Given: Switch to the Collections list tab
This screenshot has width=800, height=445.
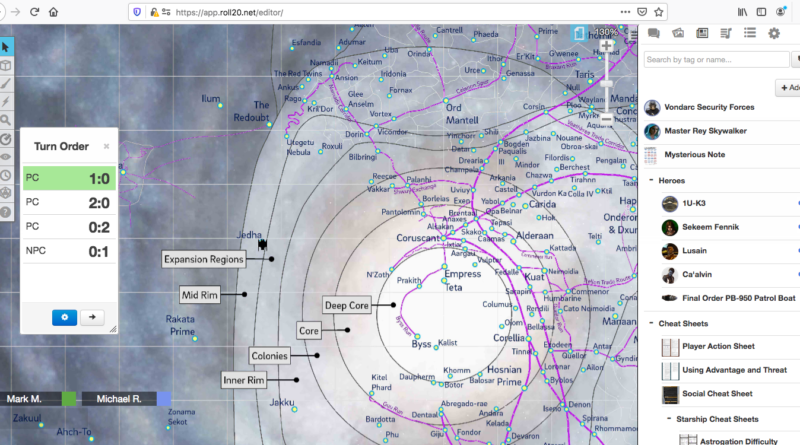Looking at the screenshot, I should 750,34.
